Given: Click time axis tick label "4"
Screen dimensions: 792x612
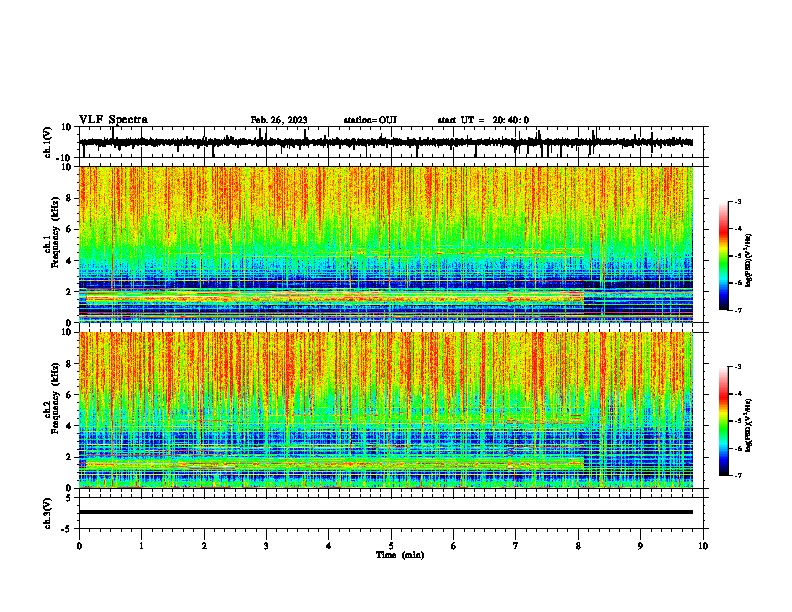Looking at the screenshot, I should [x=329, y=546].
